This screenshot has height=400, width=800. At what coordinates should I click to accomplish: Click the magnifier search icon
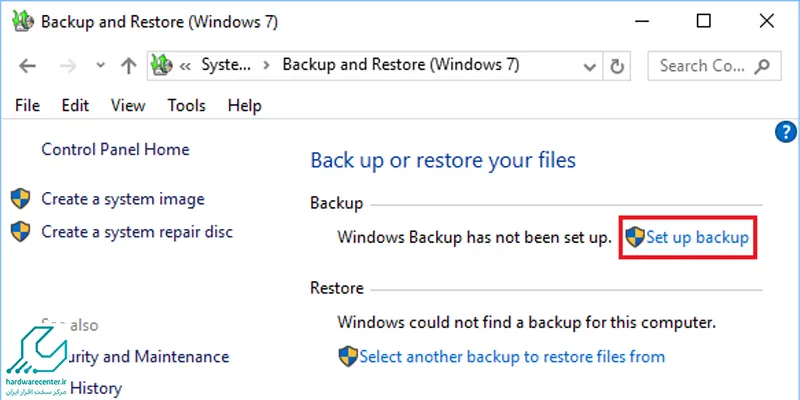pos(761,66)
